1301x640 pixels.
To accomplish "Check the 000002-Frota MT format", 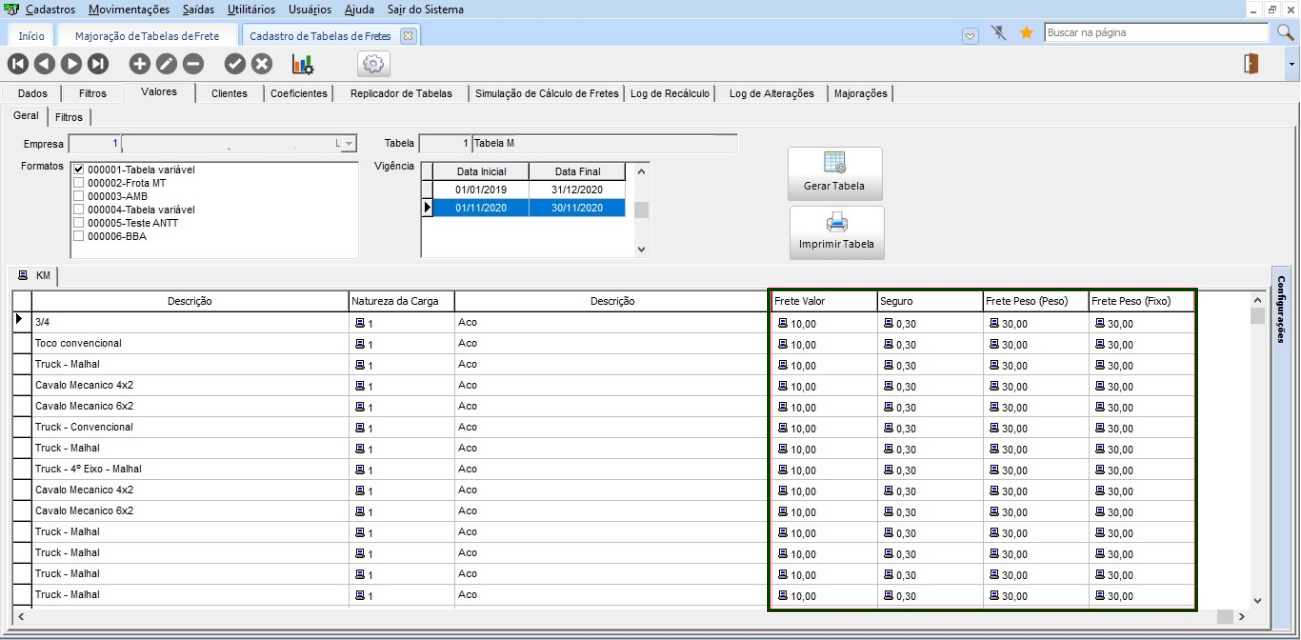I will (79, 183).
